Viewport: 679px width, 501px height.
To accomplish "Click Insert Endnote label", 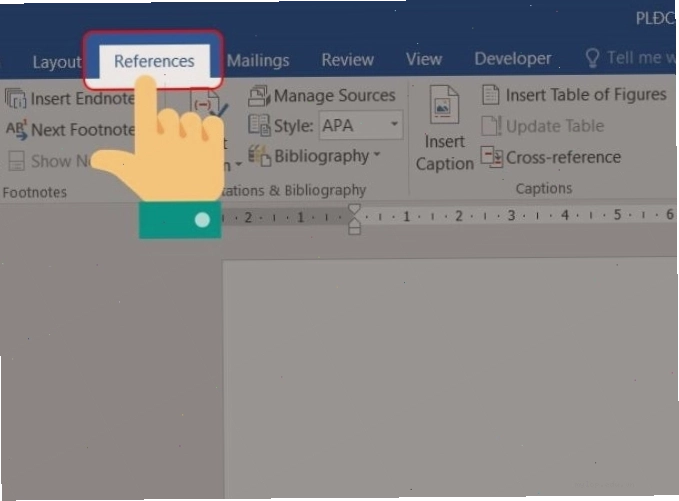I will [x=83, y=99].
